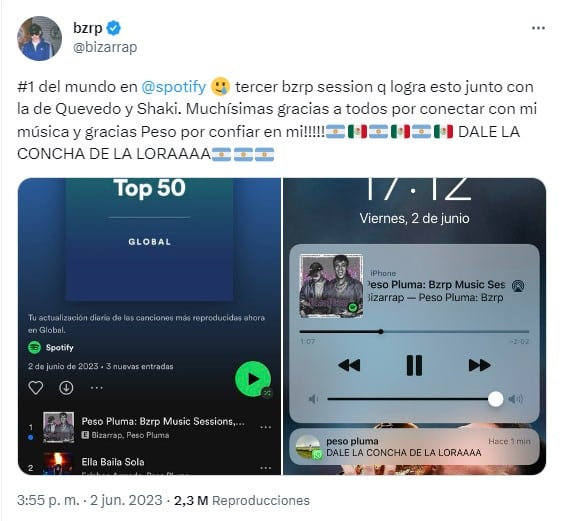561x521 pixels.
Task: Toggle the shuffle badge on the play button
Action: coord(267,393)
